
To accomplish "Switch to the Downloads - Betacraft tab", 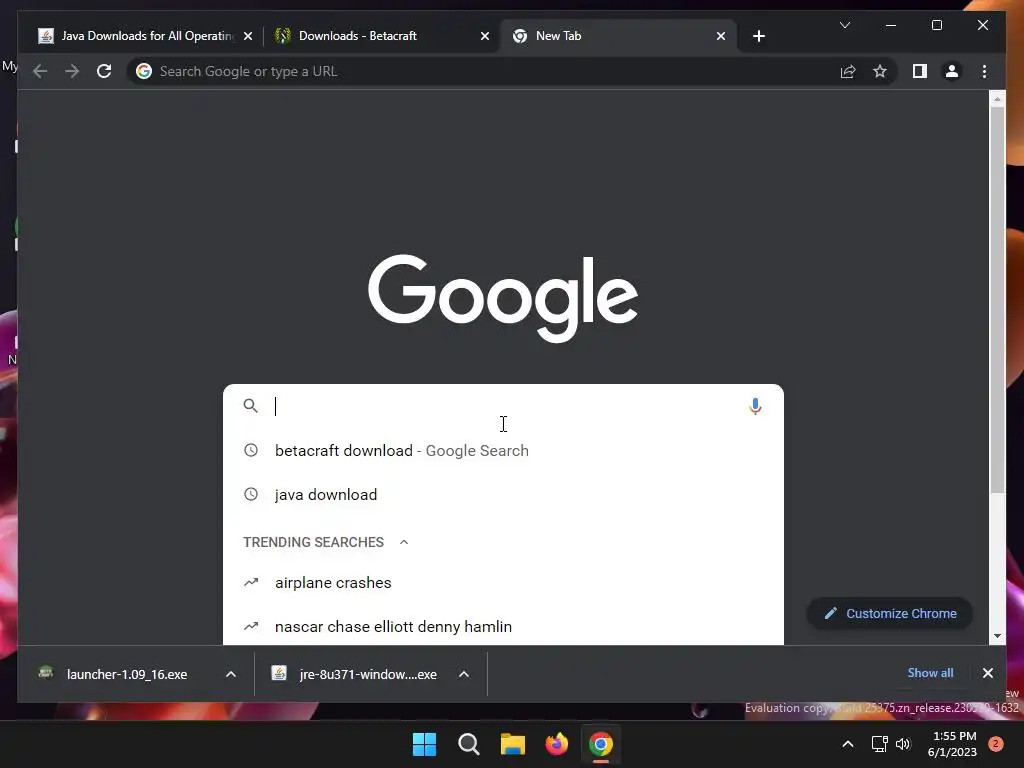I will pyautogui.click(x=382, y=36).
